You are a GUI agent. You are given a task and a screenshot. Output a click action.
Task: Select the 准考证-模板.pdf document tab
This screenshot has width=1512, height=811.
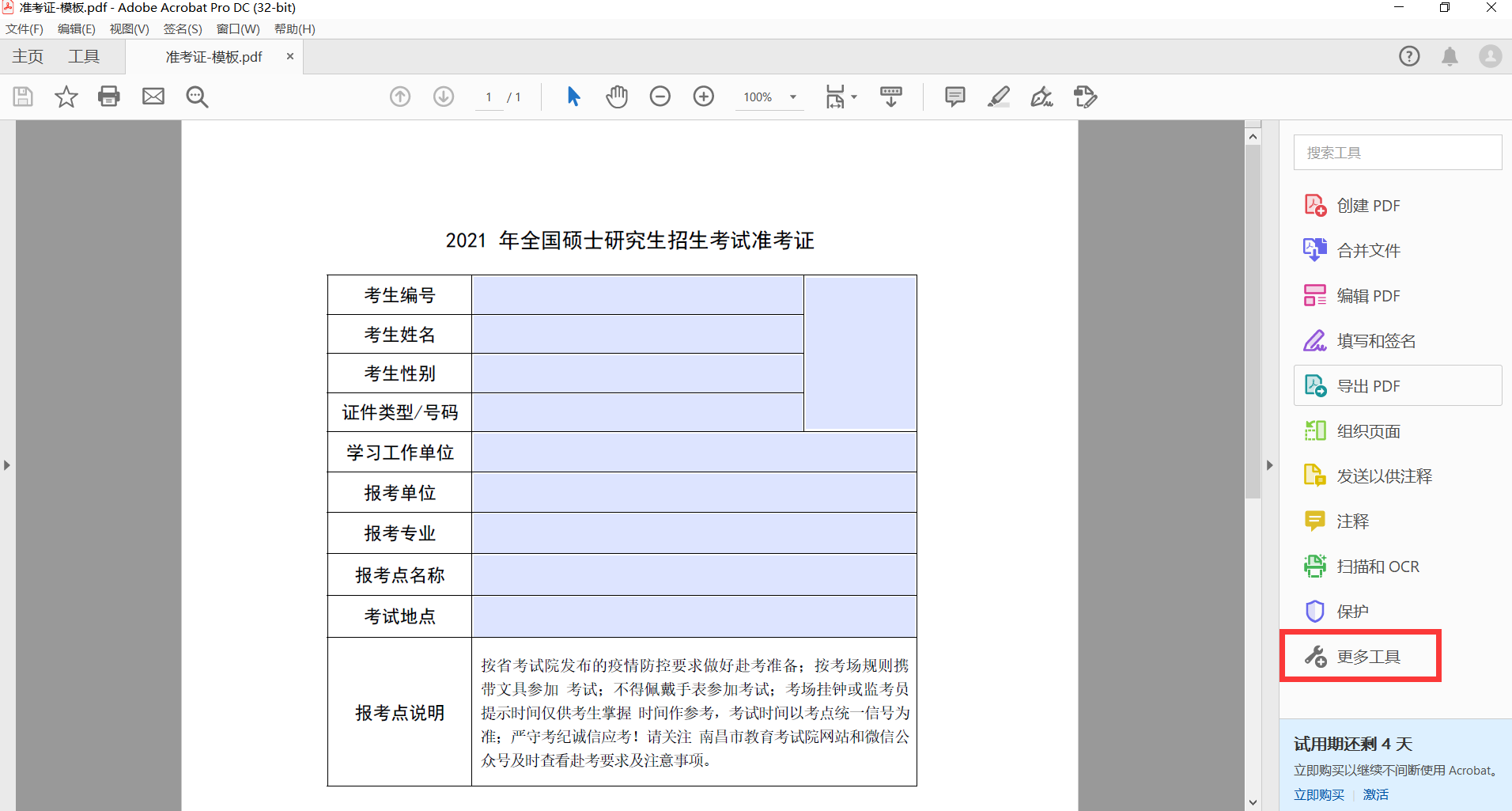pos(214,57)
